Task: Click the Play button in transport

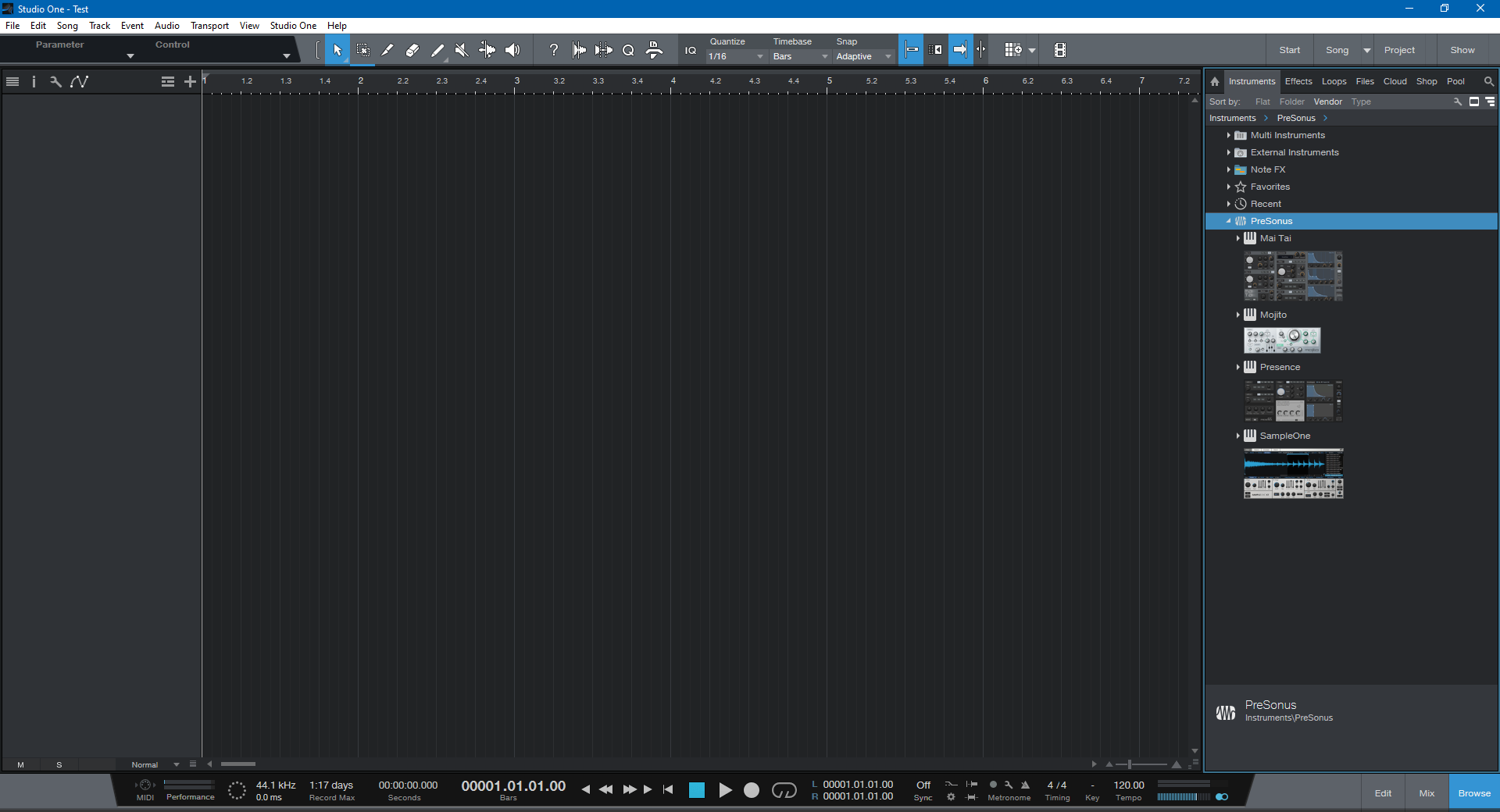Action: click(x=725, y=790)
